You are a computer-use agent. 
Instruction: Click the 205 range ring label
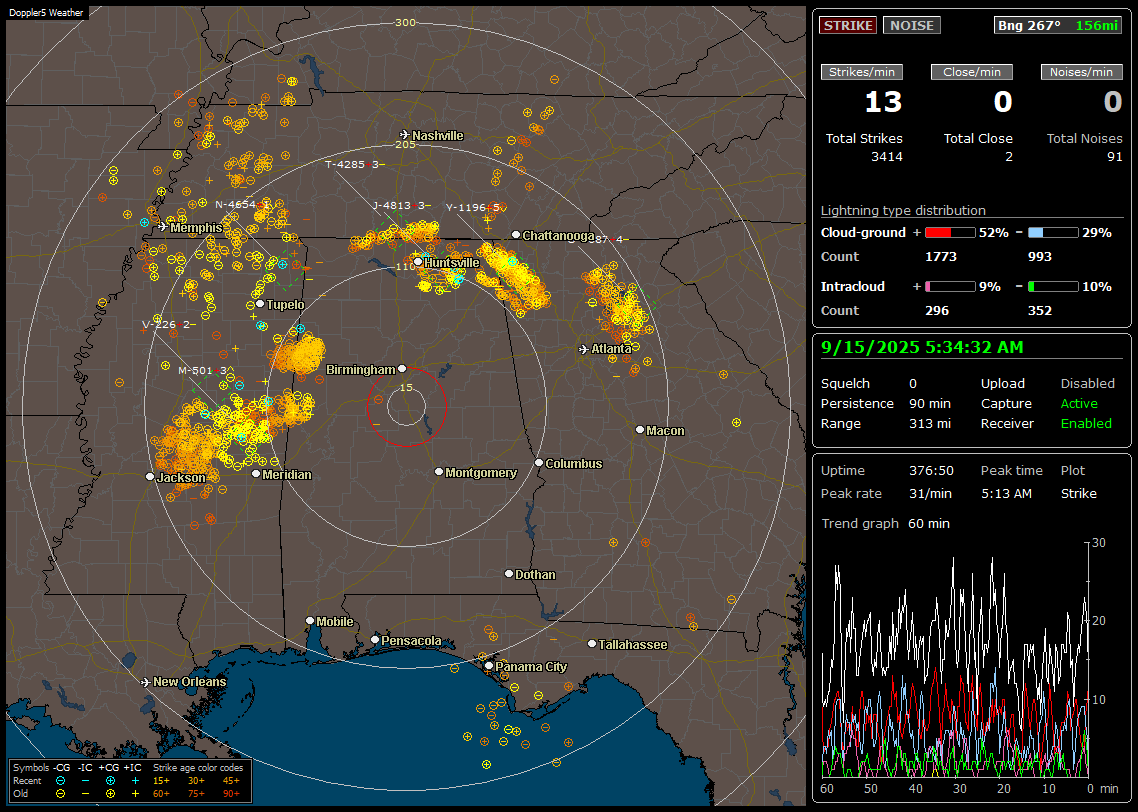pos(406,144)
